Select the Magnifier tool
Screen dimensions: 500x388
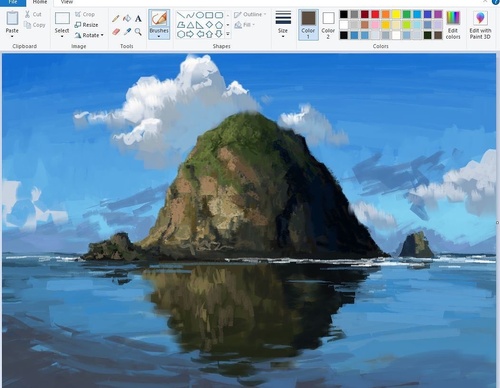(x=138, y=32)
